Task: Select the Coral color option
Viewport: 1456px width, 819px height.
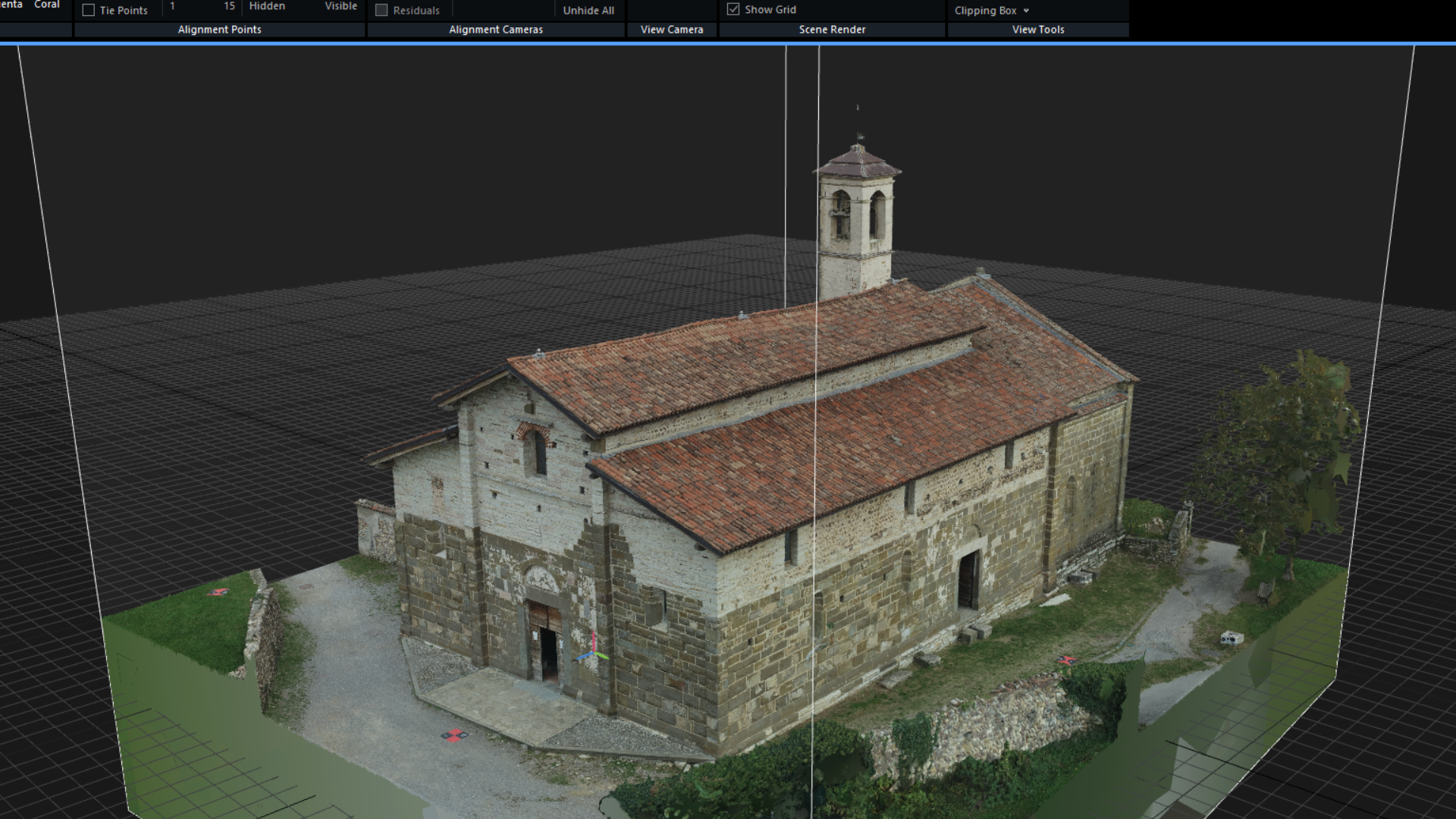Action: click(x=47, y=5)
